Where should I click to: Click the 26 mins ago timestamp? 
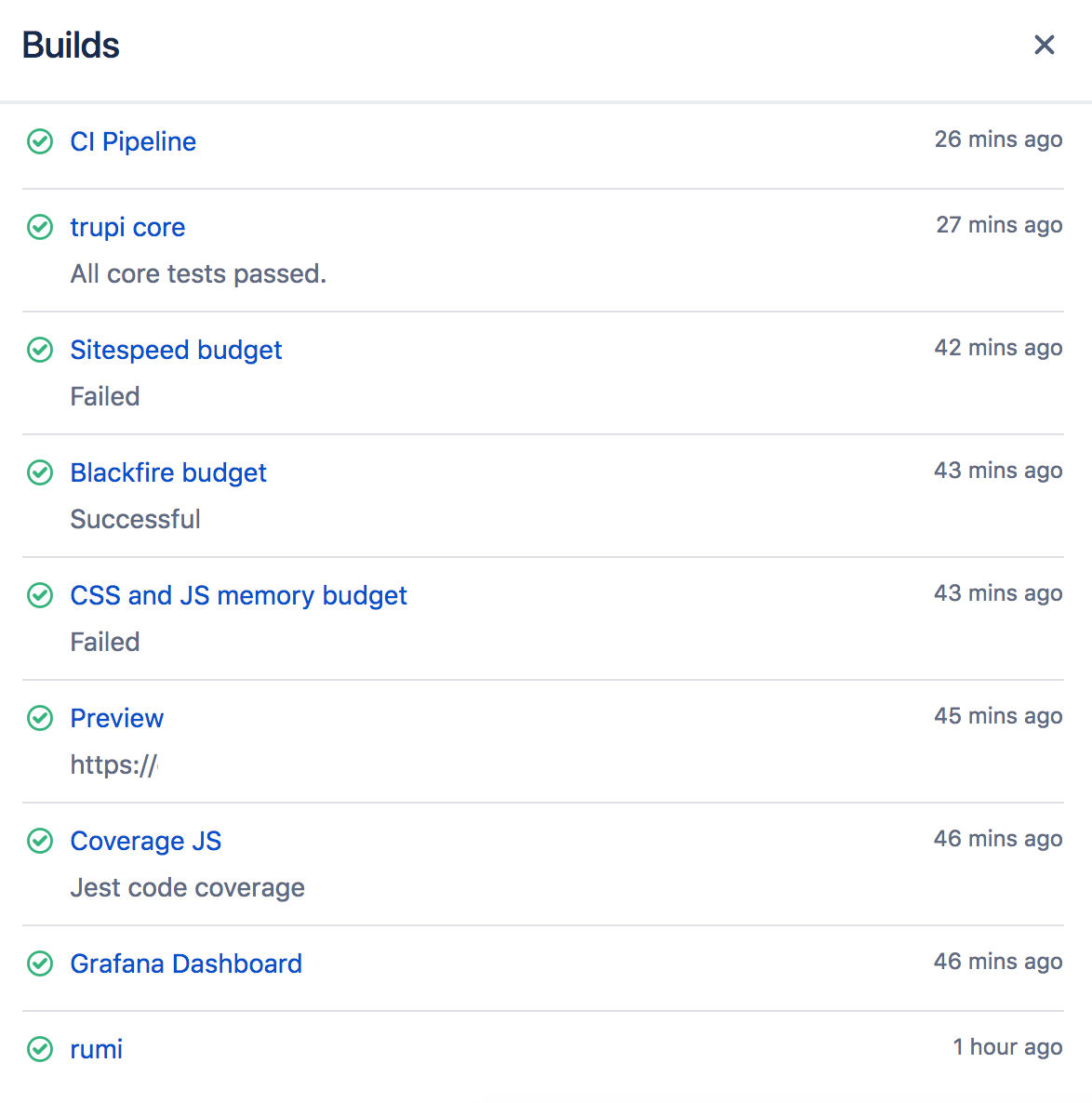999,140
